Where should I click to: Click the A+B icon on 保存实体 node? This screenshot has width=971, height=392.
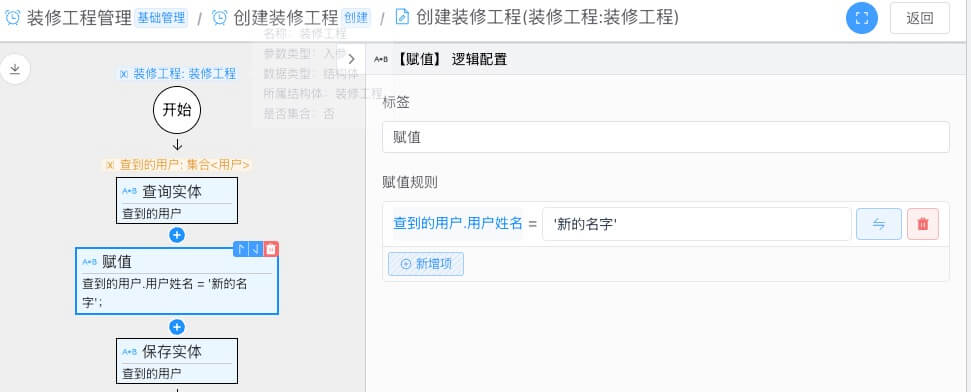click(x=129, y=352)
